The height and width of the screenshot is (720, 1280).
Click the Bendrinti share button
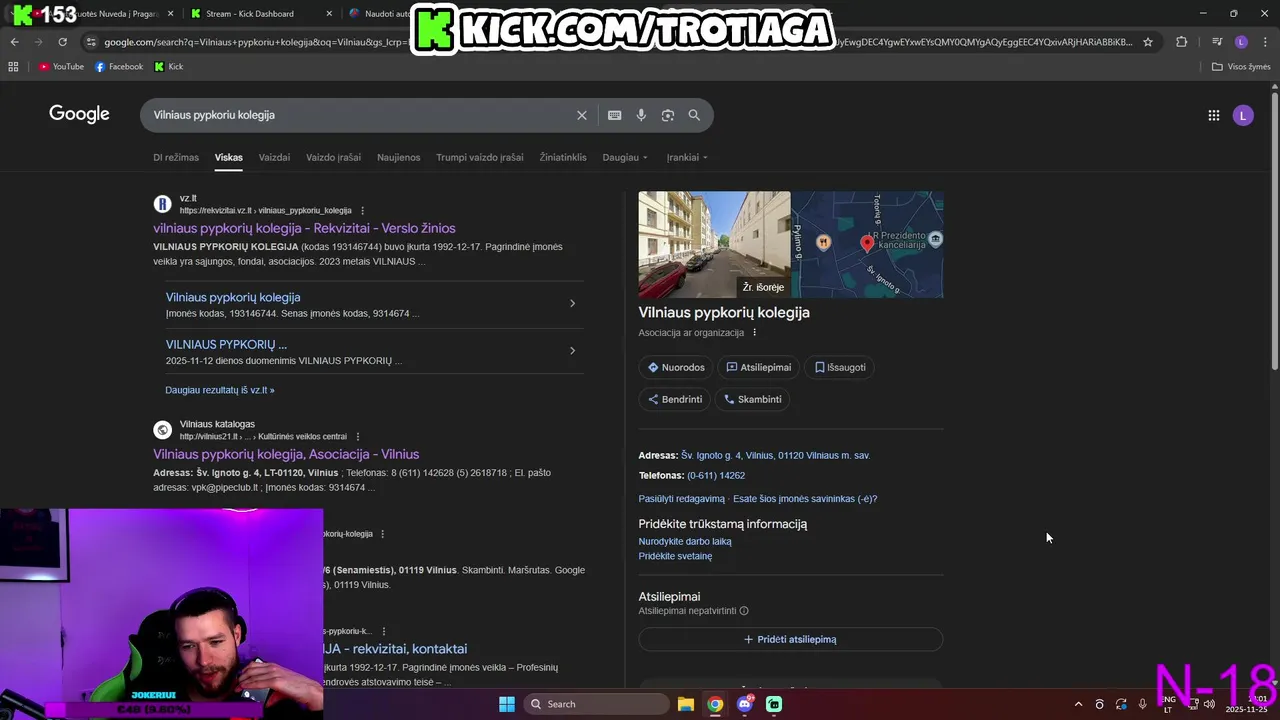click(x=675, y=399)
